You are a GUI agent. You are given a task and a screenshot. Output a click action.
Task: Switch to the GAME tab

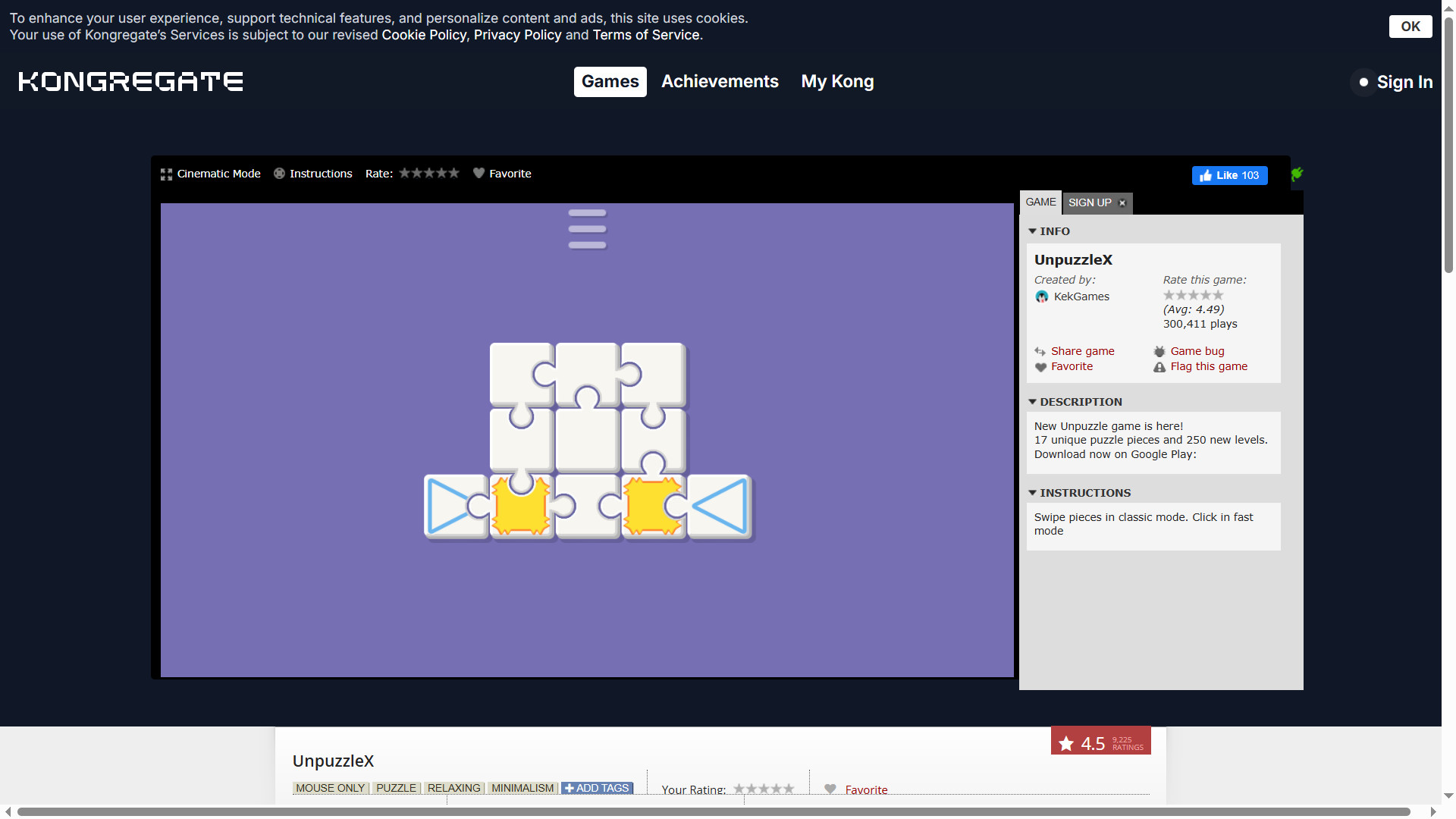tap(1040, 202)
